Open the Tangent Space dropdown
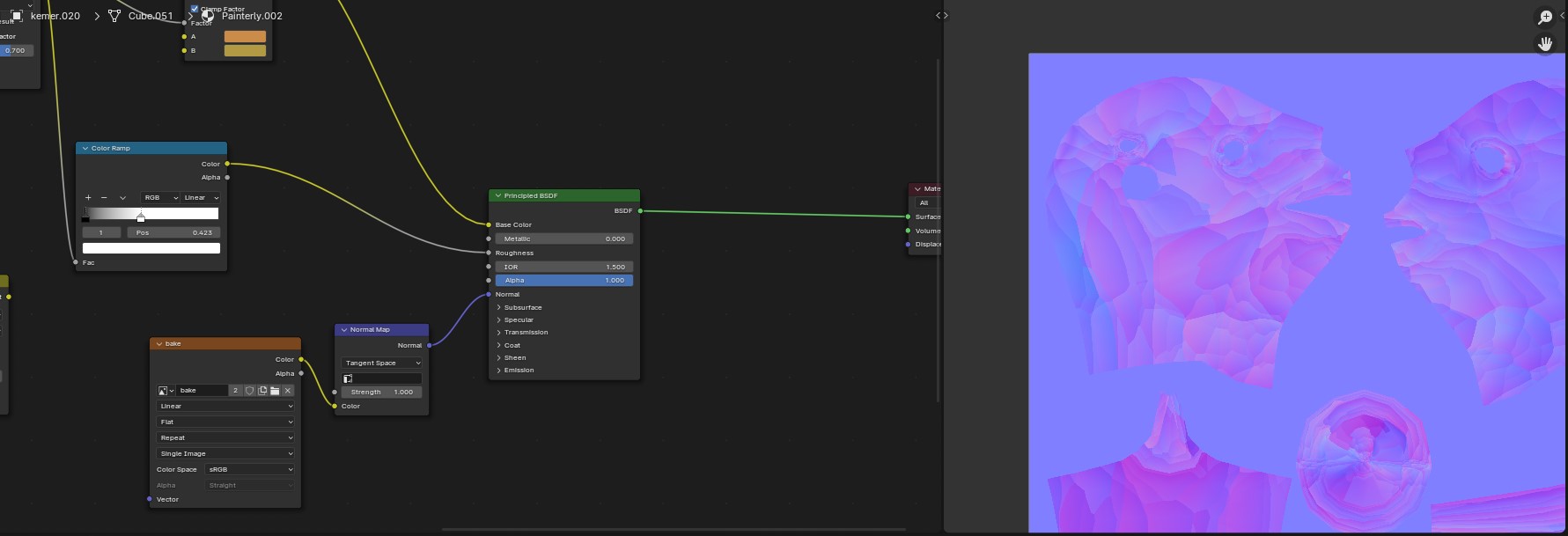This screenshot has height=536, width=1568. 381,363
